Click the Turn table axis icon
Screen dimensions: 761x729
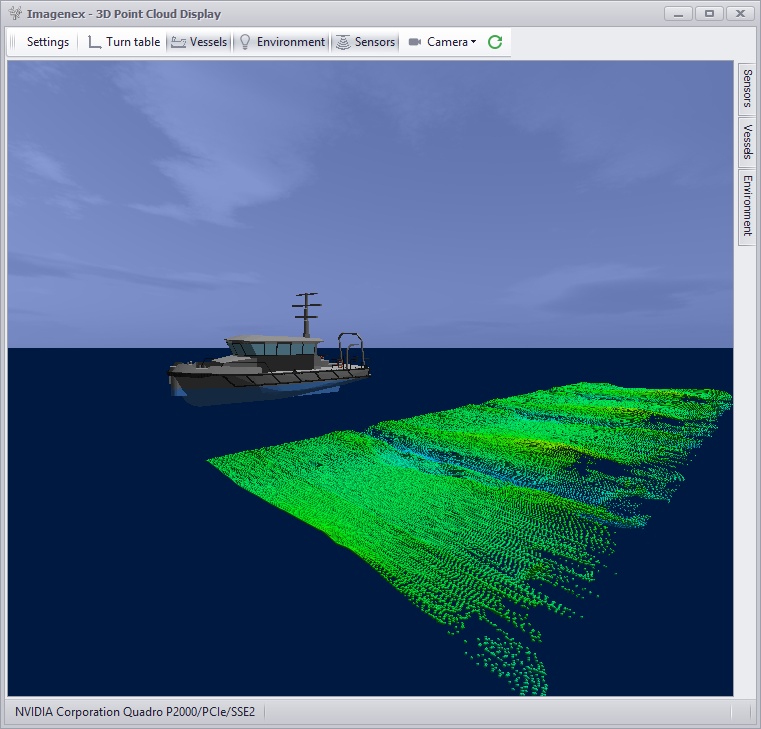coord(95,42)
